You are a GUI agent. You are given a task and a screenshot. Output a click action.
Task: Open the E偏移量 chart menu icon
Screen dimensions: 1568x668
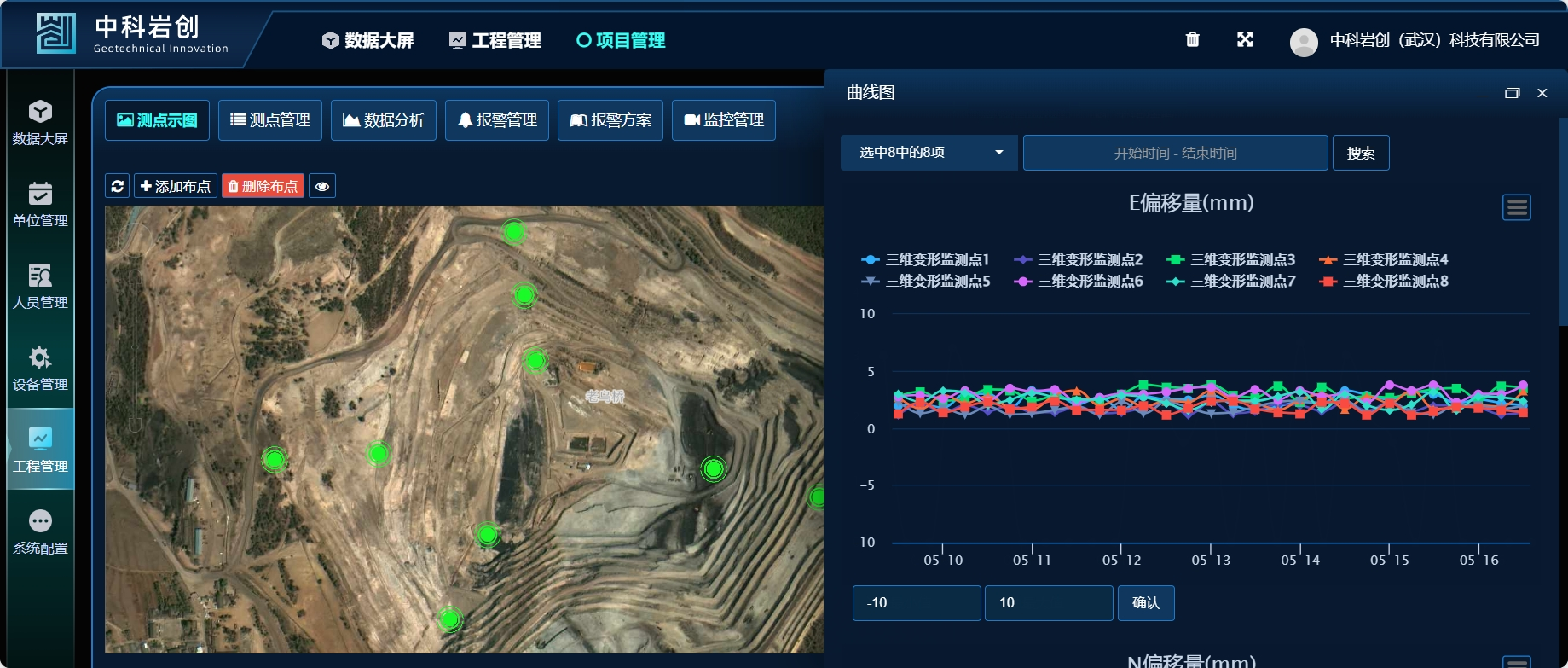[1517, 207]
